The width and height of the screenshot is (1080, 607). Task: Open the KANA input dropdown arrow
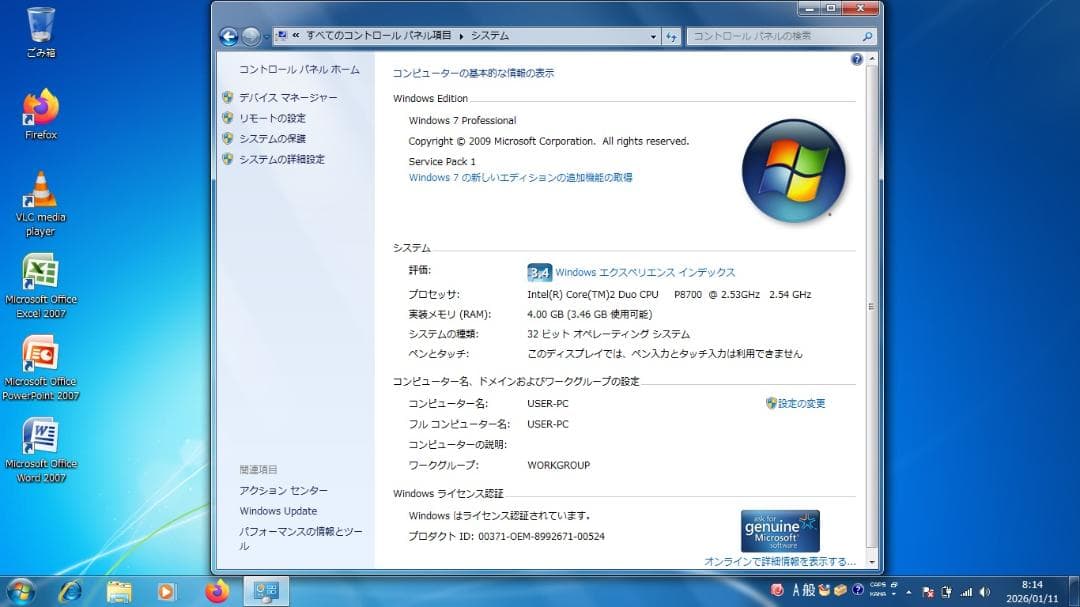coord(893,593)
